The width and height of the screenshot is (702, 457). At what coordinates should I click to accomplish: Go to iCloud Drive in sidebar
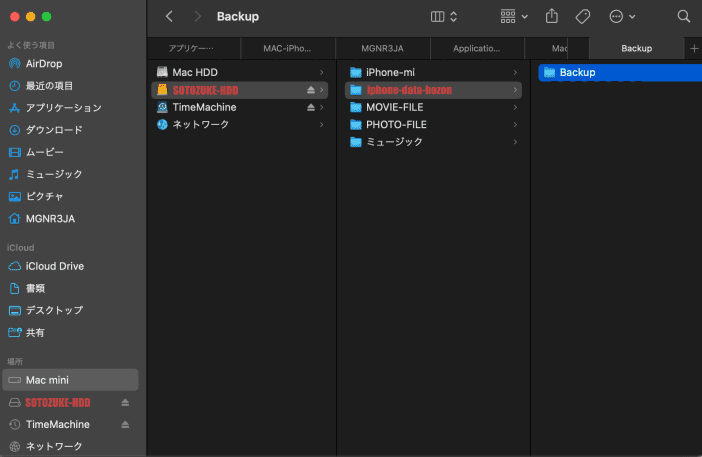[x=54, y=266]
